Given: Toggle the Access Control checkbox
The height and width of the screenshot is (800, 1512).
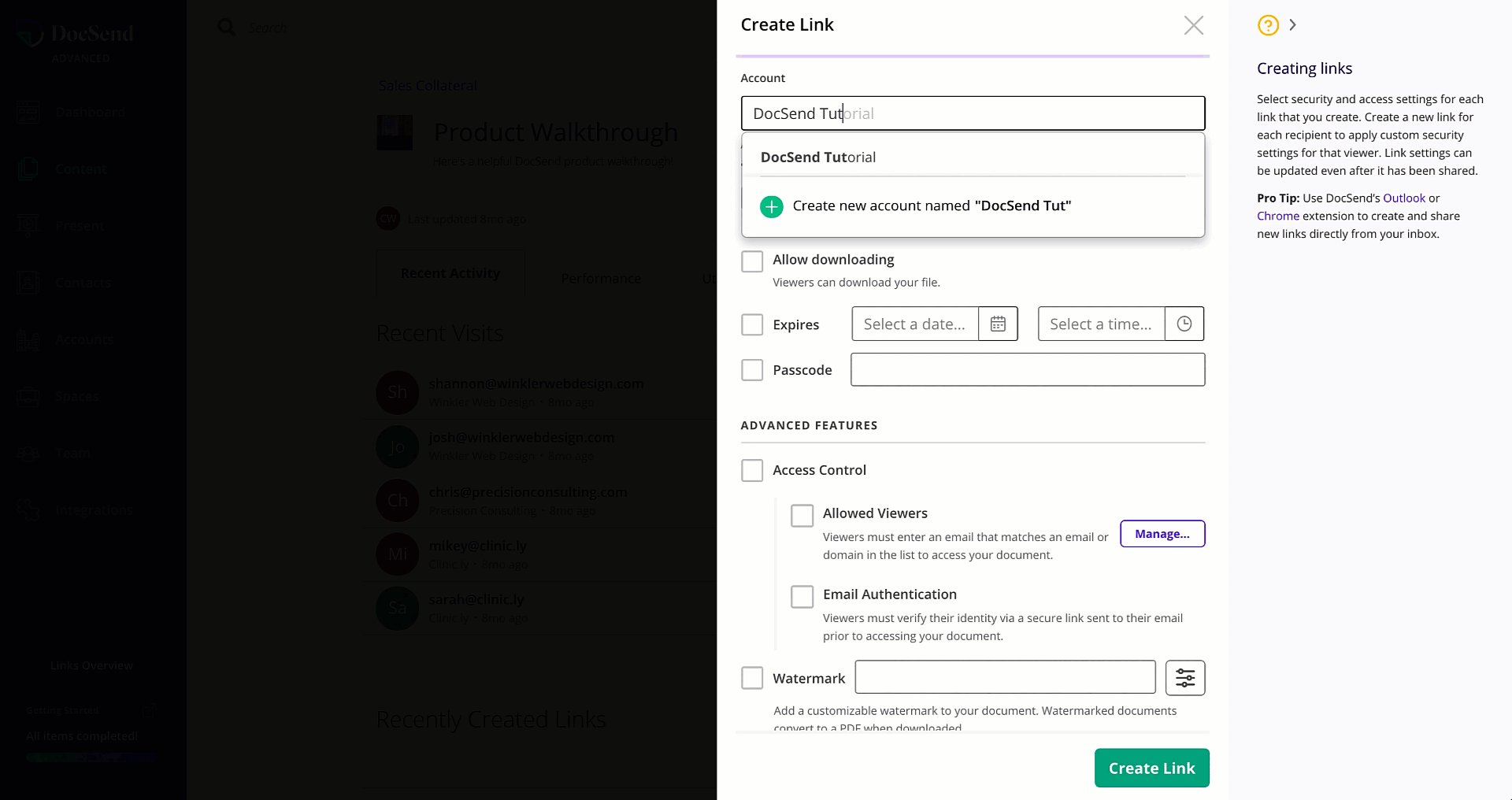Looking at the screenshot, I should pos(752,470).
